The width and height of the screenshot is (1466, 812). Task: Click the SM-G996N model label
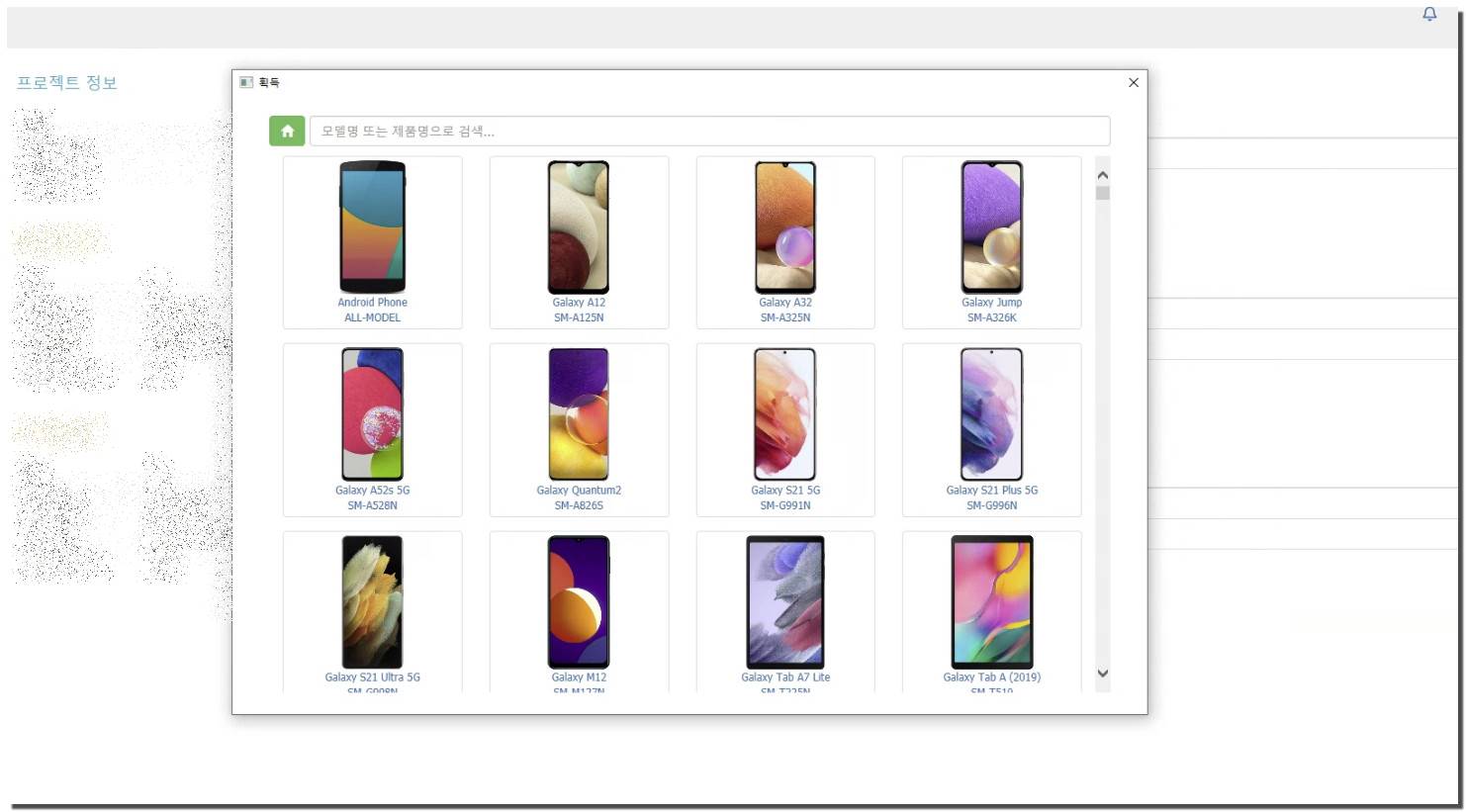[x=992, y=505]
